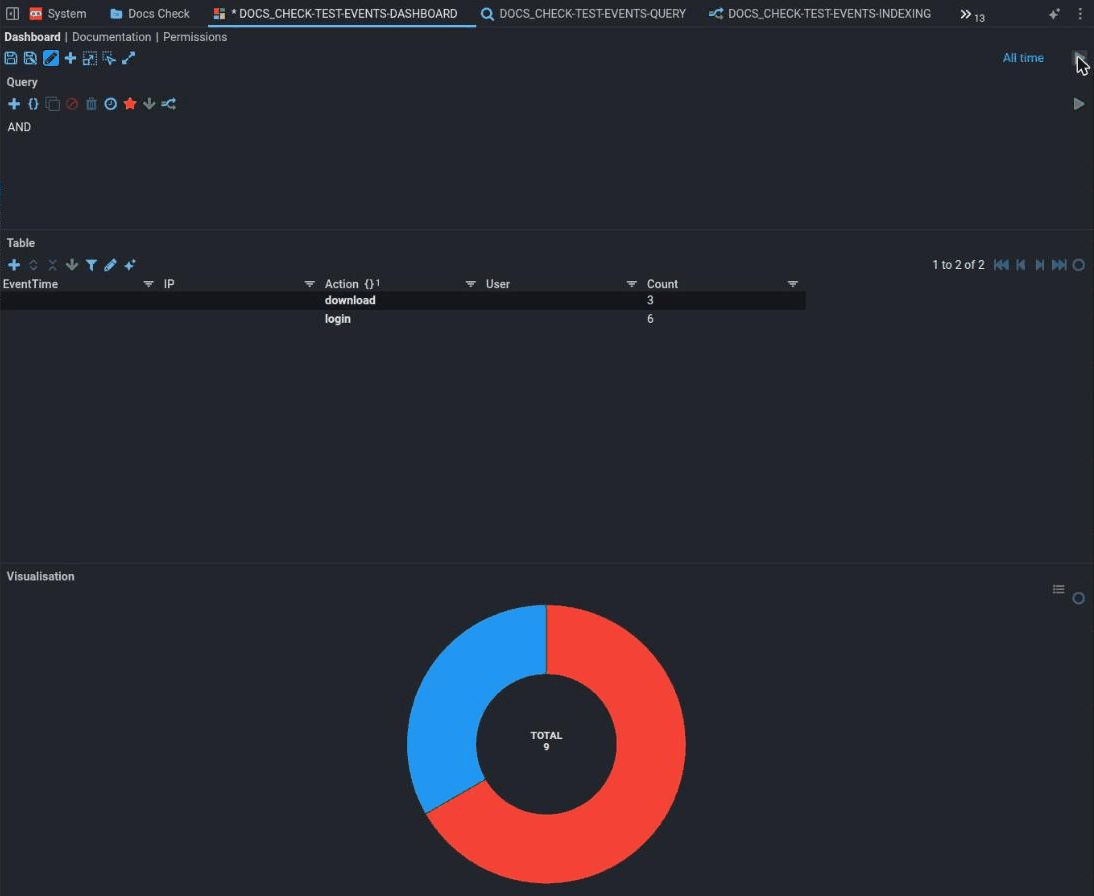
Task: Click the Save dashboard icon
Action: [x=10, y=59]
